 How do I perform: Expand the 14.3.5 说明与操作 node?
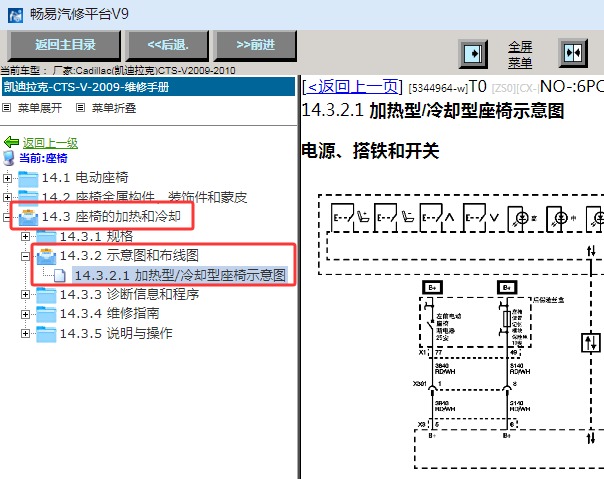coord(25,333)
